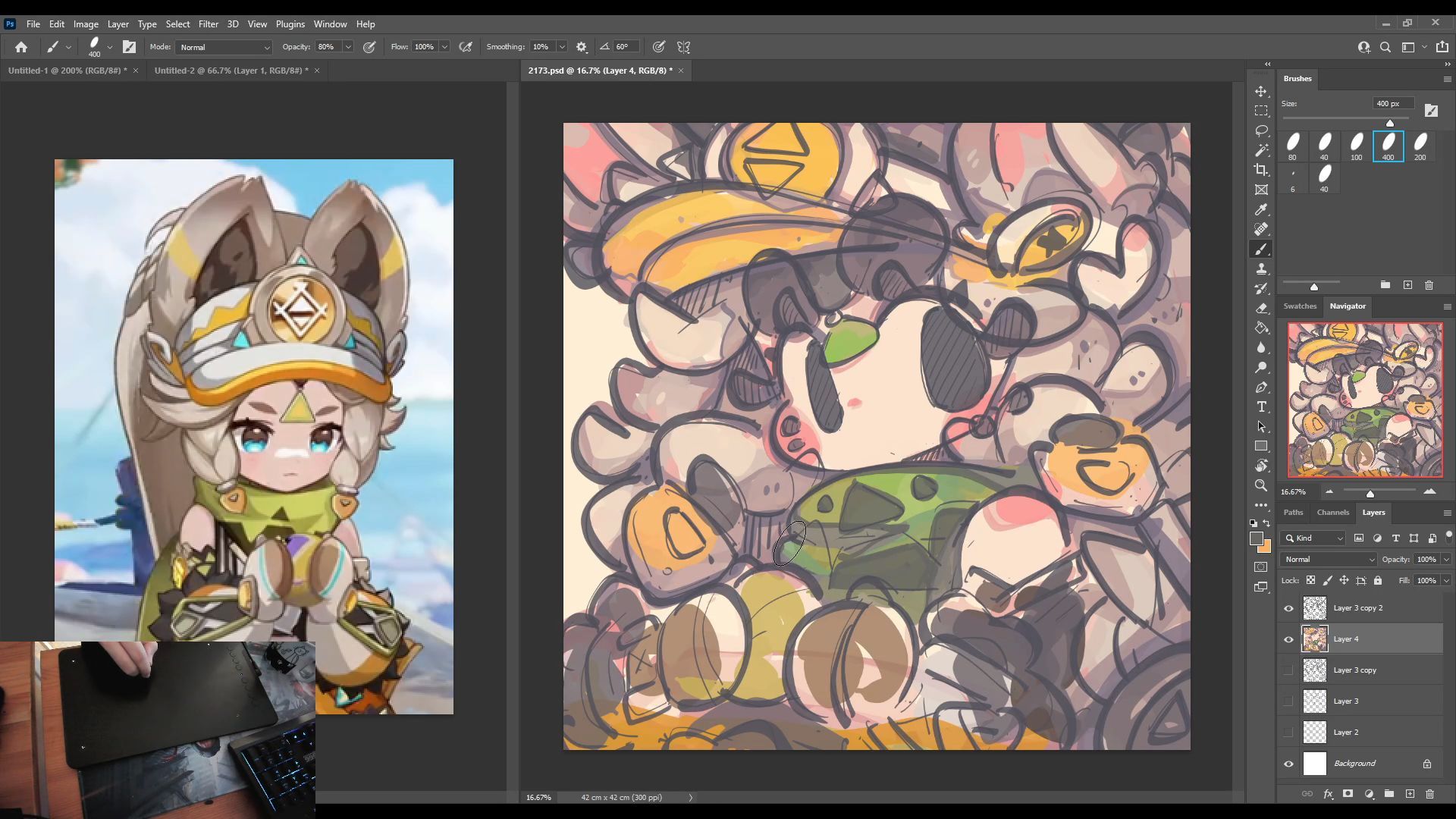Viewport: 1456px width, 819px height.
Task: Open the Search icon in options bar
Action: click(x=1385, y=47)
